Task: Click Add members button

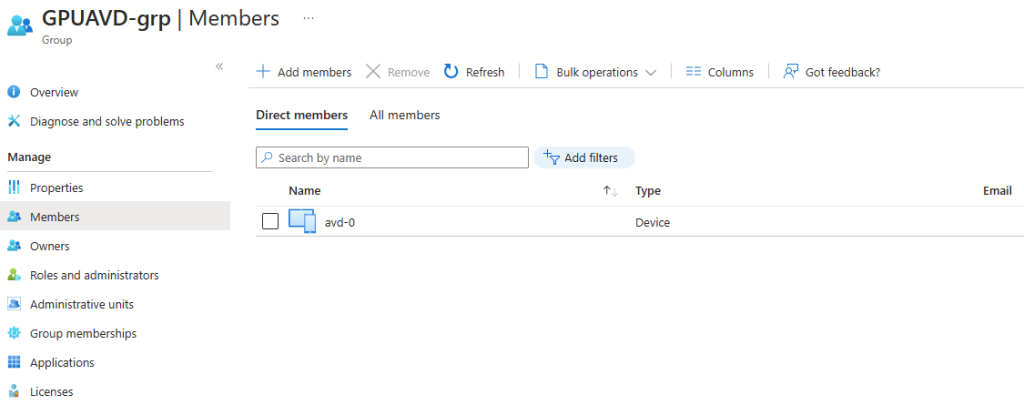Action: 304,72
